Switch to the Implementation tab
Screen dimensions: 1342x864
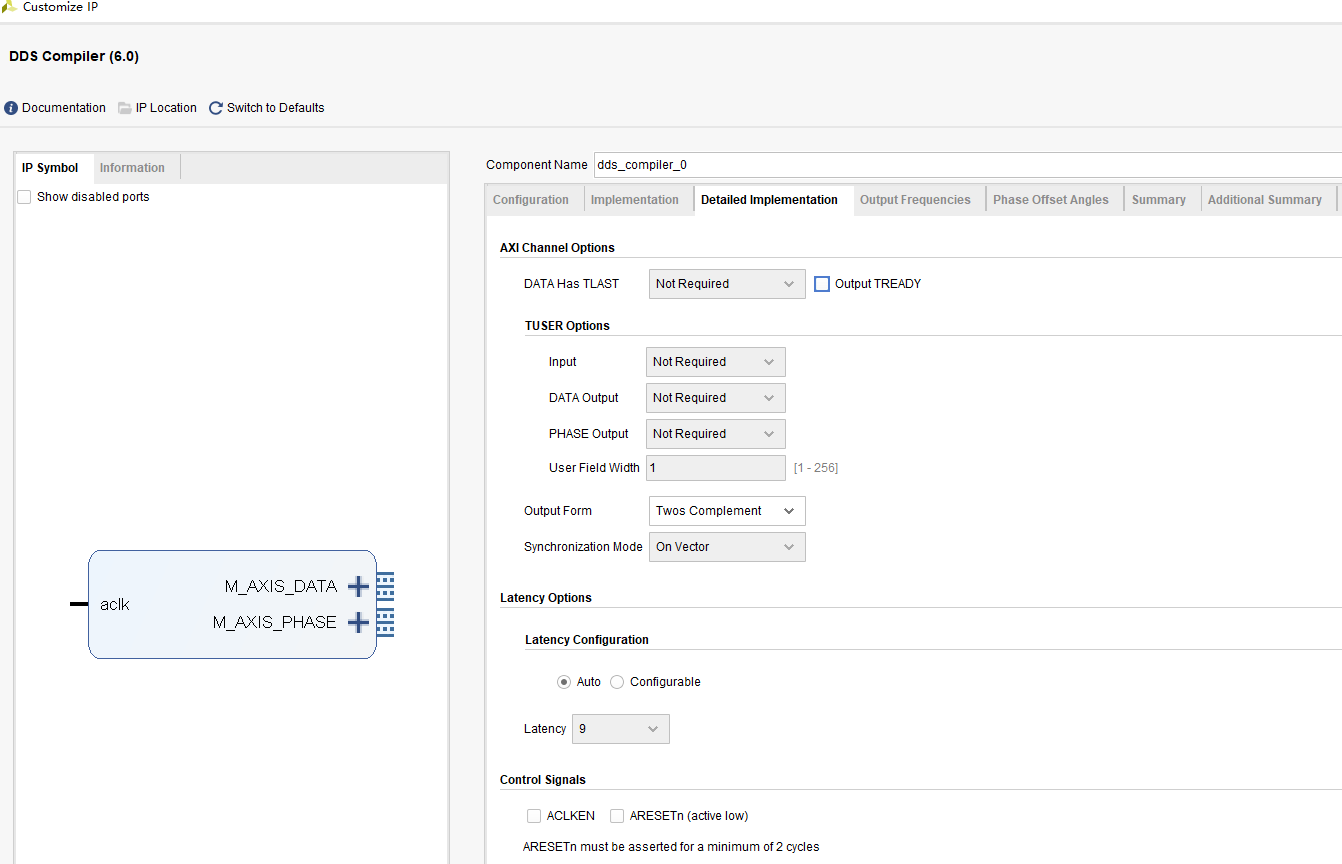[635, 200]
